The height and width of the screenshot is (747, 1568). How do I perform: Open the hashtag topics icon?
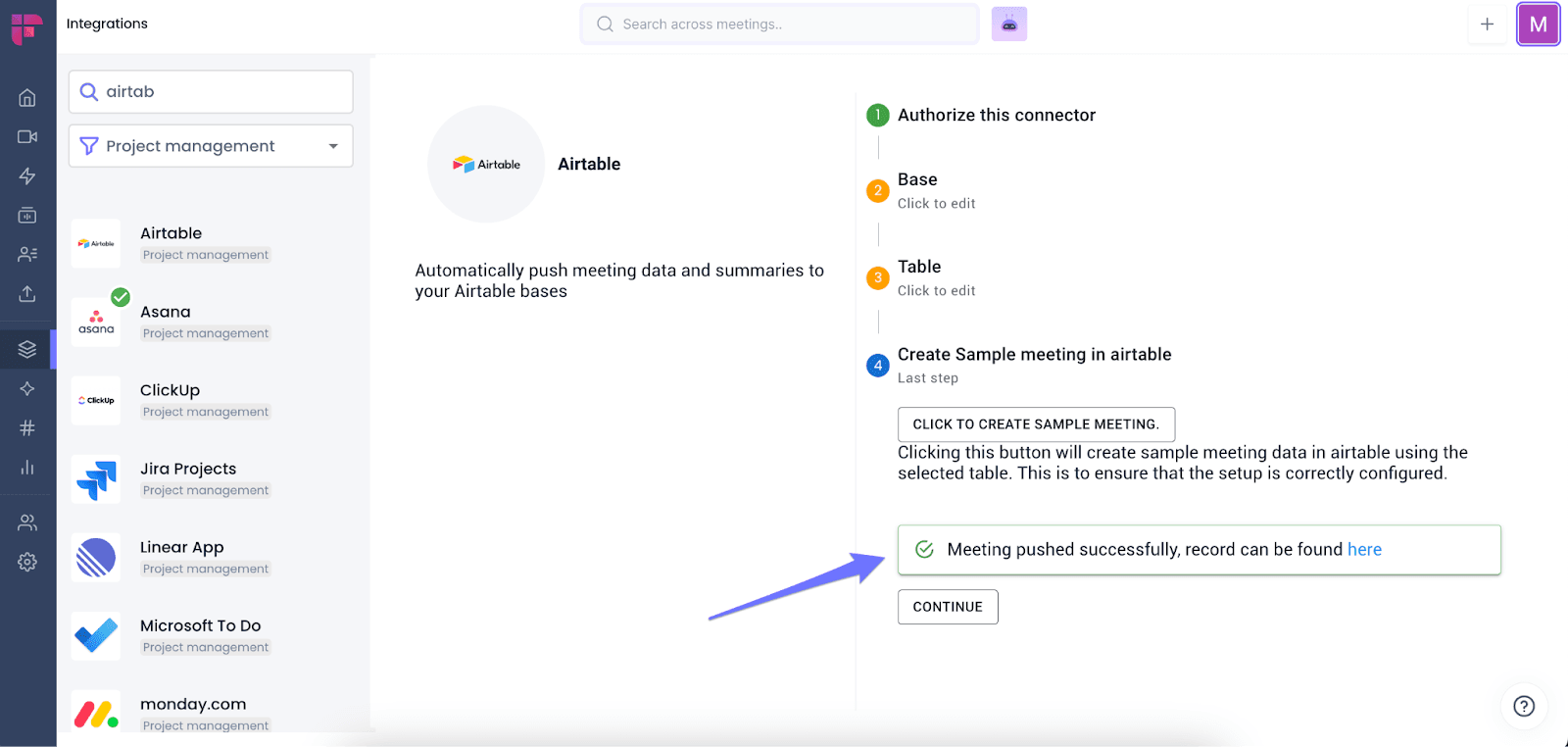(27, 427)
